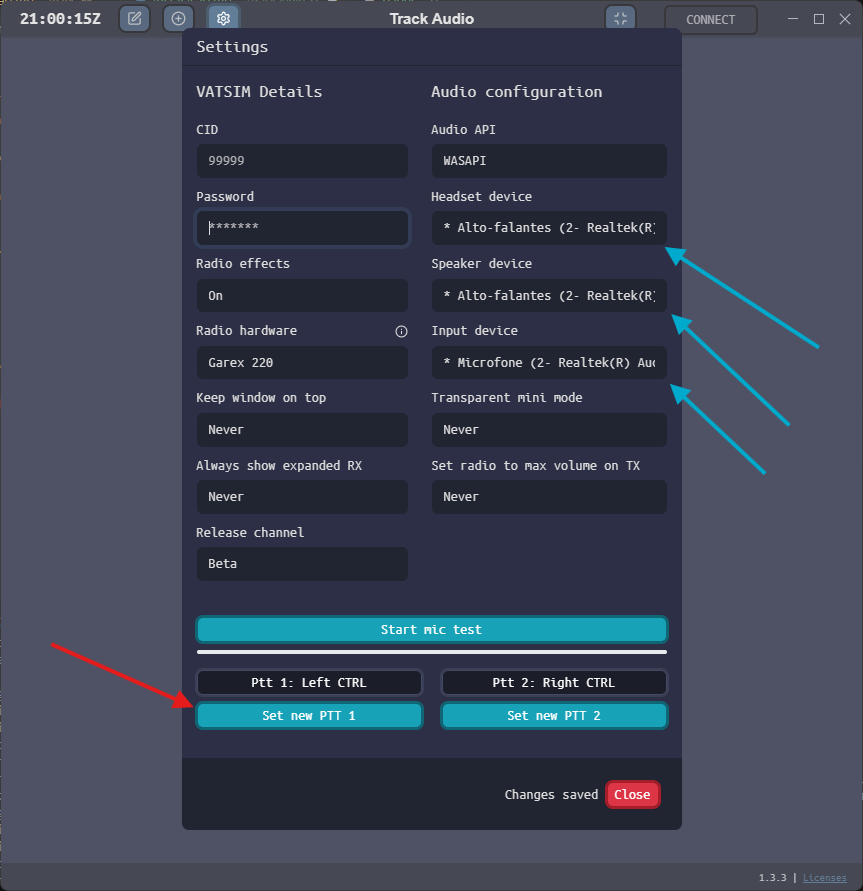Expand the Headset device dropdown

click(548, 228)
